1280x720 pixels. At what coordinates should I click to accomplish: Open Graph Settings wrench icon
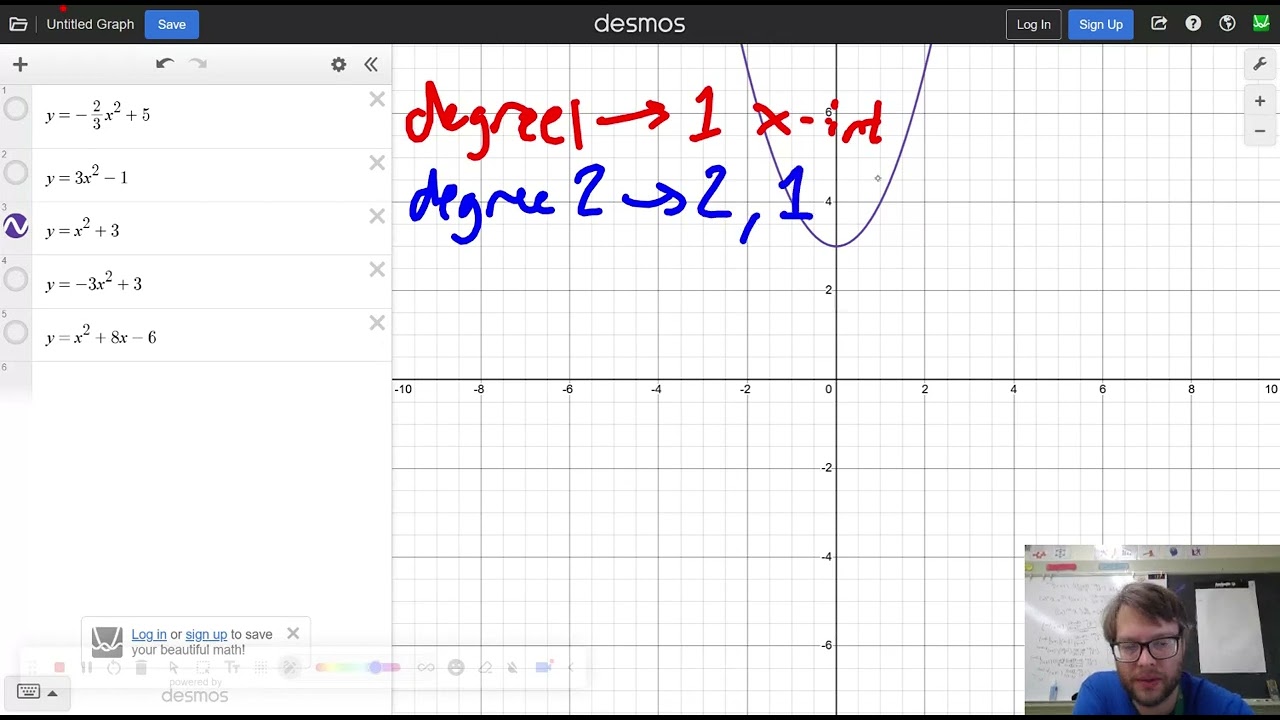click(x=1260, y=65)
